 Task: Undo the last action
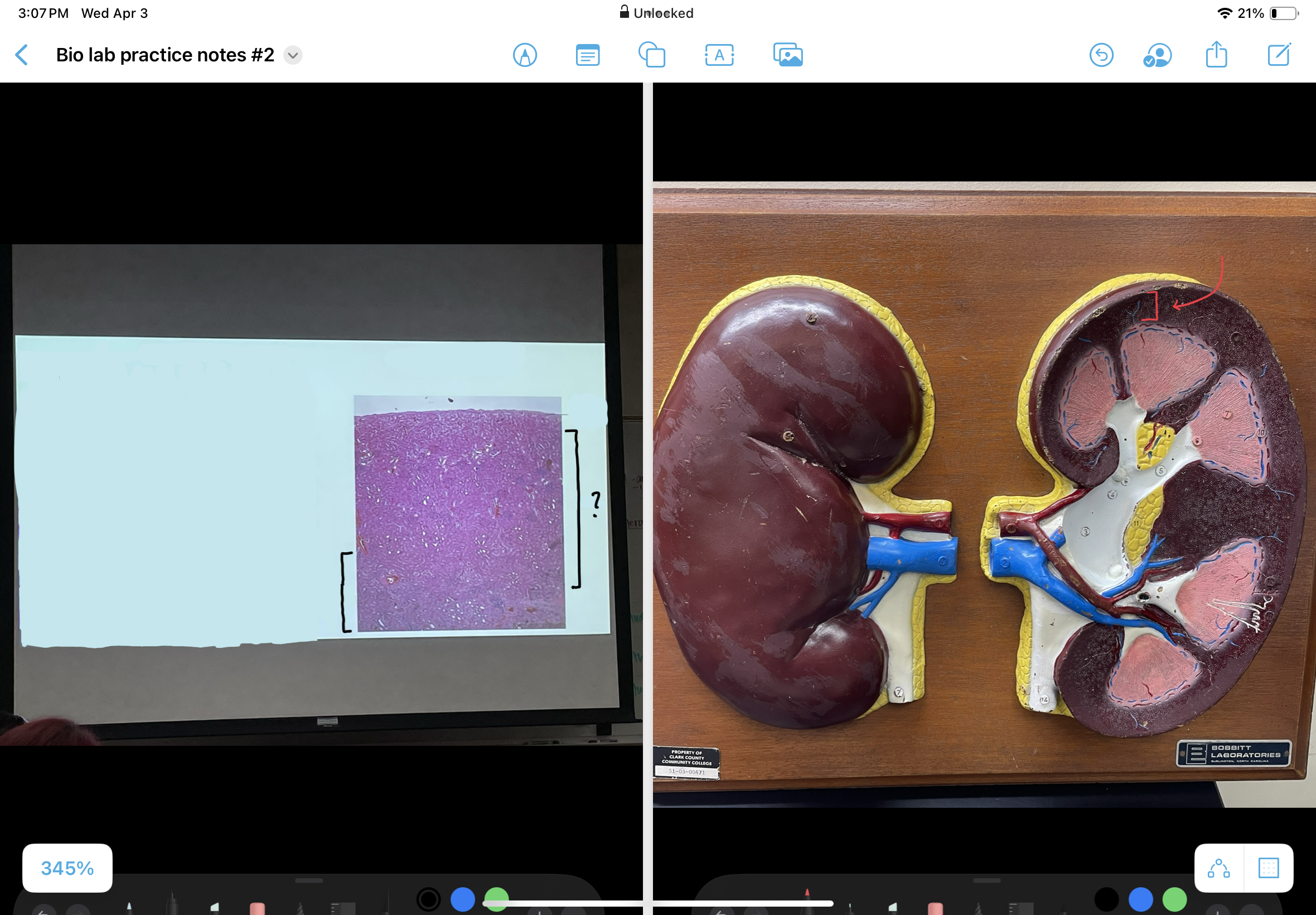point(1101,55)
